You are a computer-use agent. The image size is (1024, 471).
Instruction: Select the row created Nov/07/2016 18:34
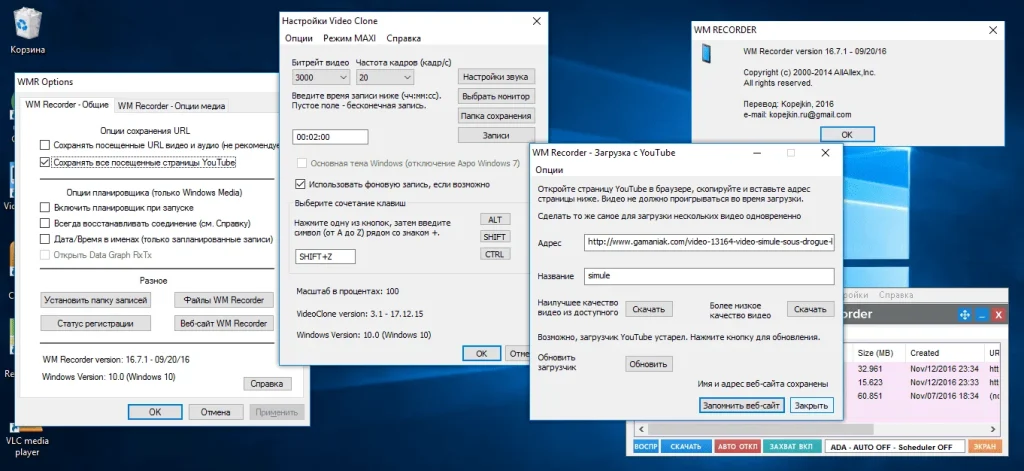tap(920, 396)
